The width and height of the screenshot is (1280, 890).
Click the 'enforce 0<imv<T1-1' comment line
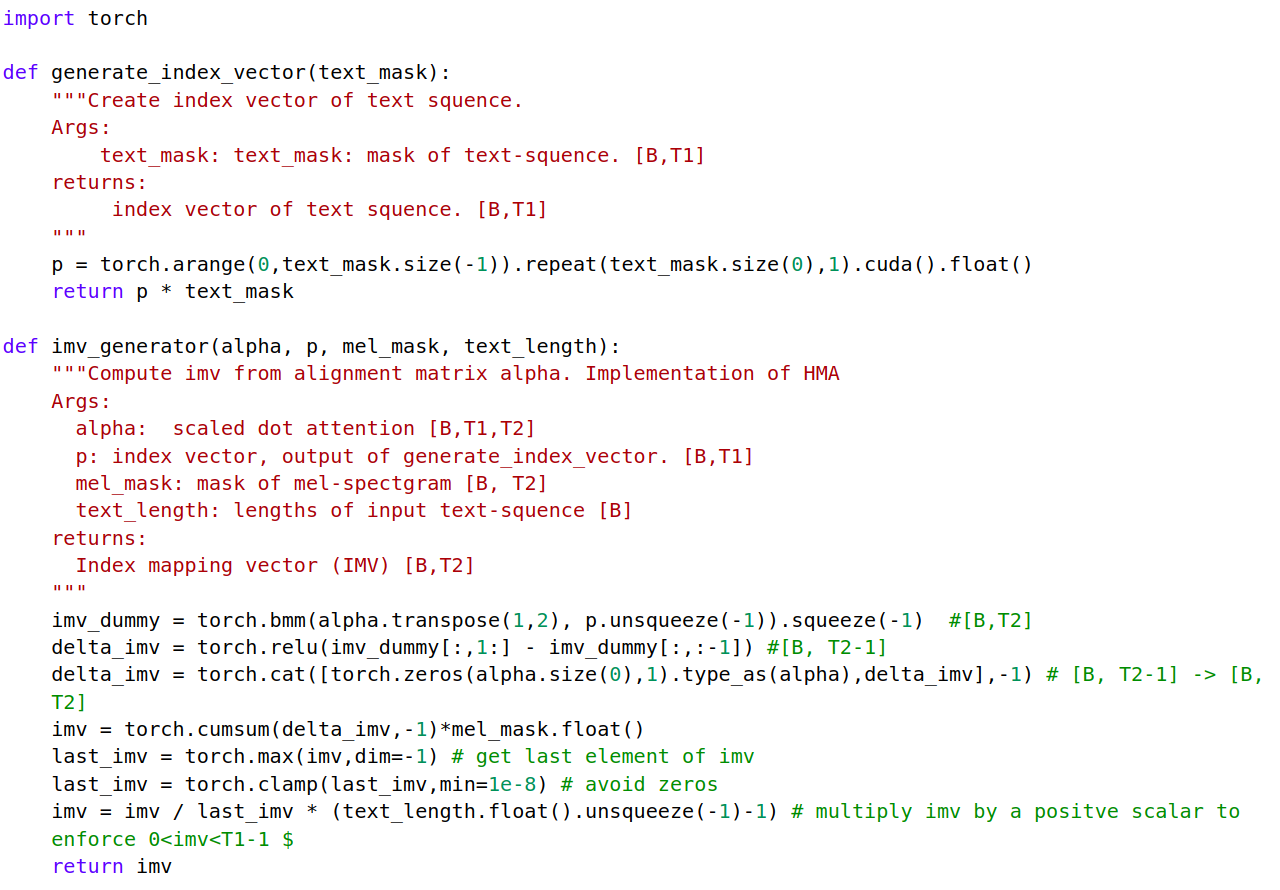tap(173, 839)
